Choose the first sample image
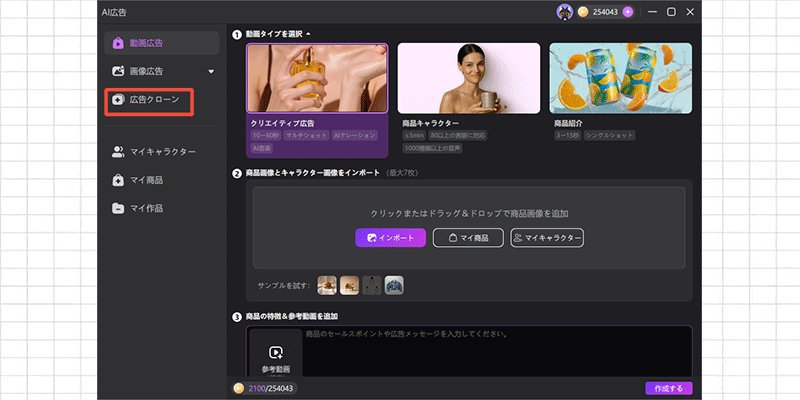 [327, 285]
